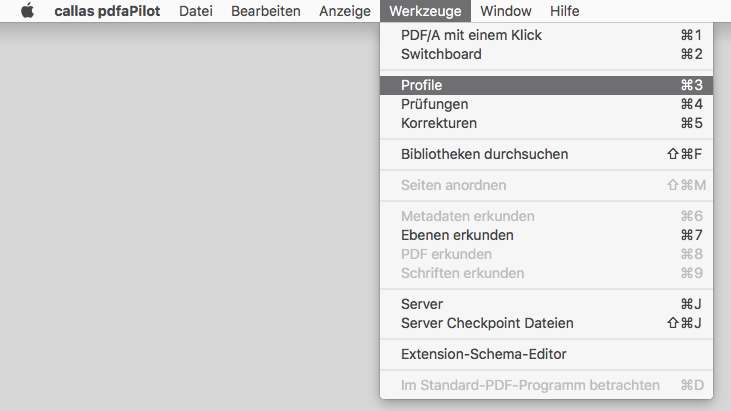Open the Extension-Schema-Editor
731x411 pixels.
[546, 354]
